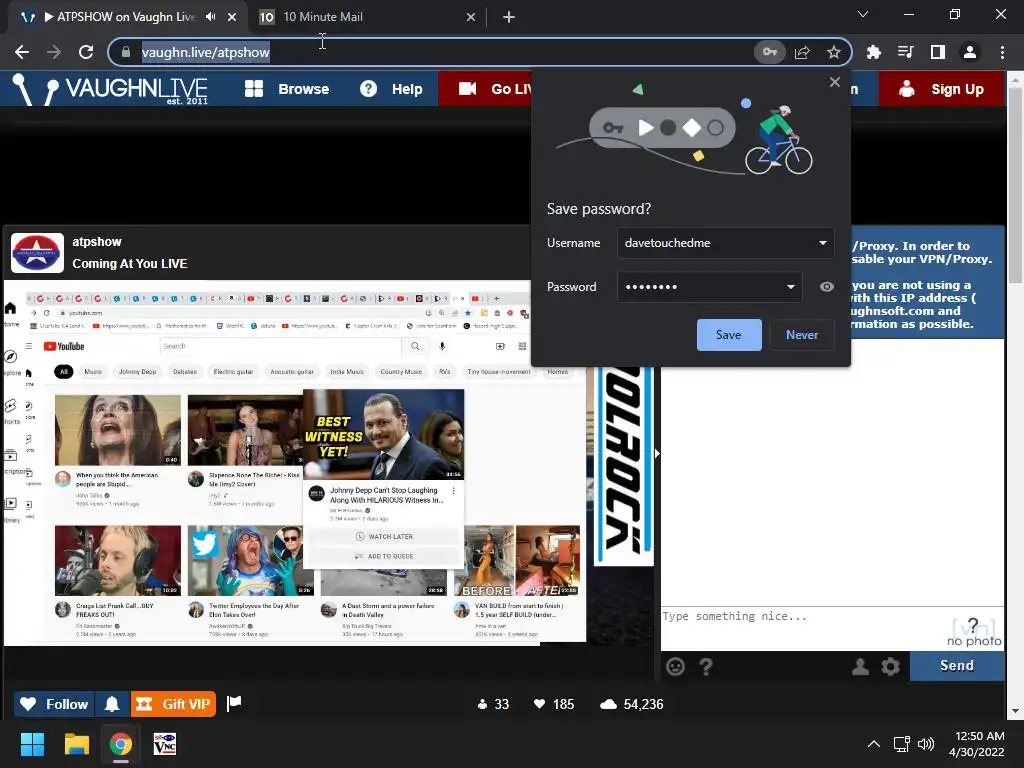Toggle the Chrome side panel icon
The height and width of the screenshot is (768, 1024).
[x=937, y=52]
